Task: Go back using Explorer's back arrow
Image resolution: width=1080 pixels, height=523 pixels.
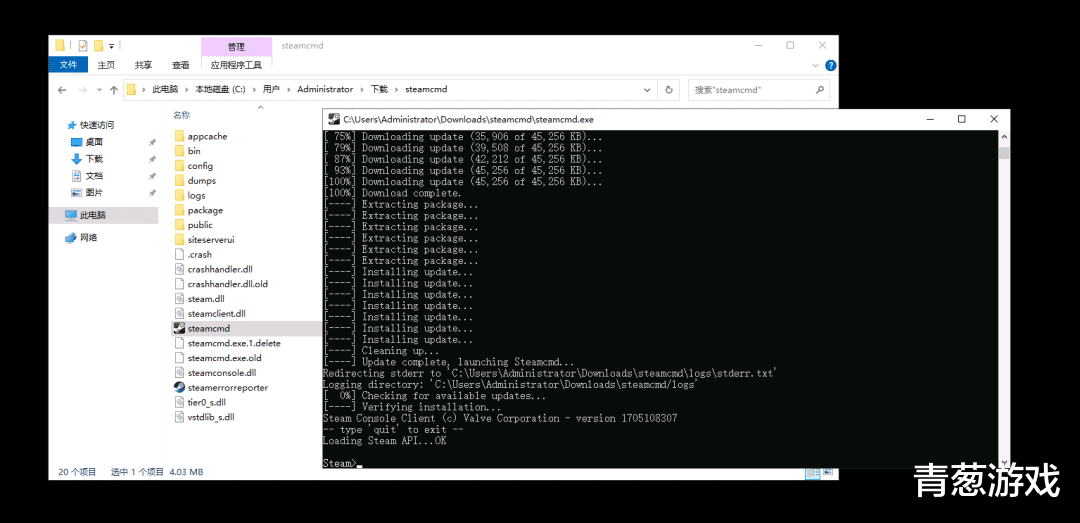Action: (62, 90)
